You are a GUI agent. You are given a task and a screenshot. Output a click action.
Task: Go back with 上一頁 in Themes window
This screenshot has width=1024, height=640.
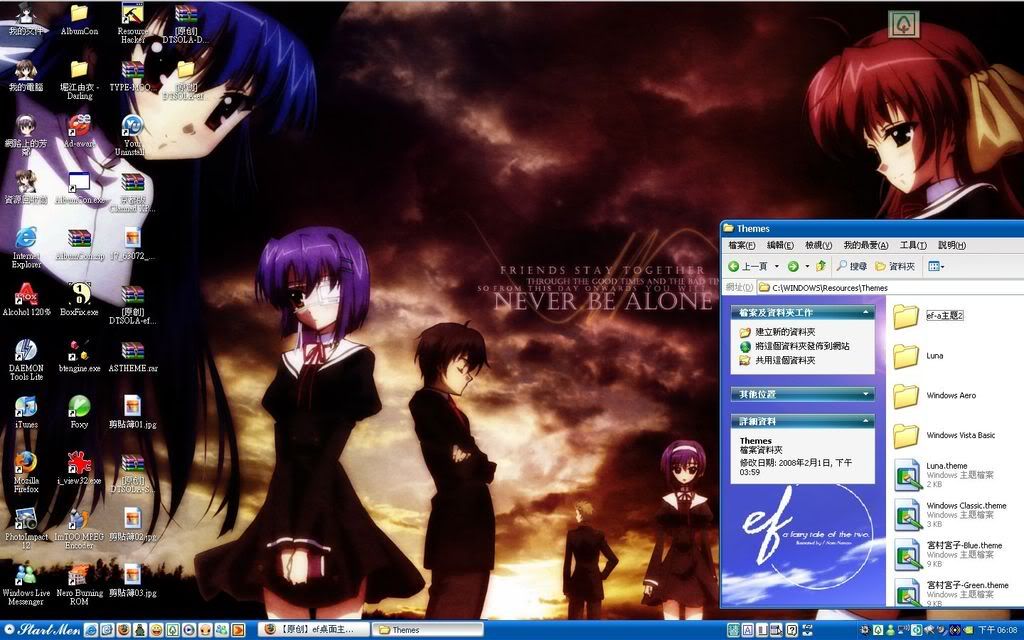tap(748, 266)
